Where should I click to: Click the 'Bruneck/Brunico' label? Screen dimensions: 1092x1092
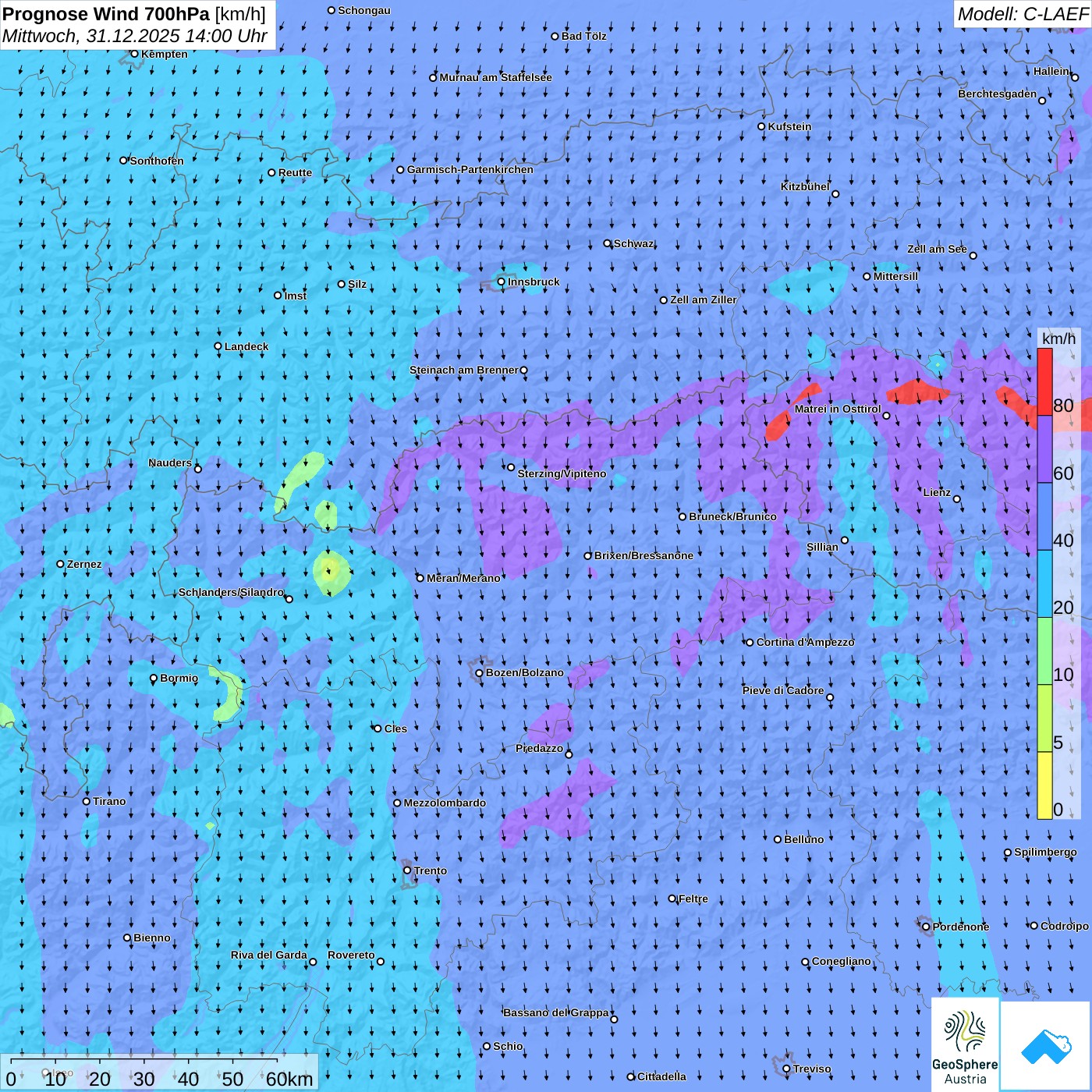(732, 516)
